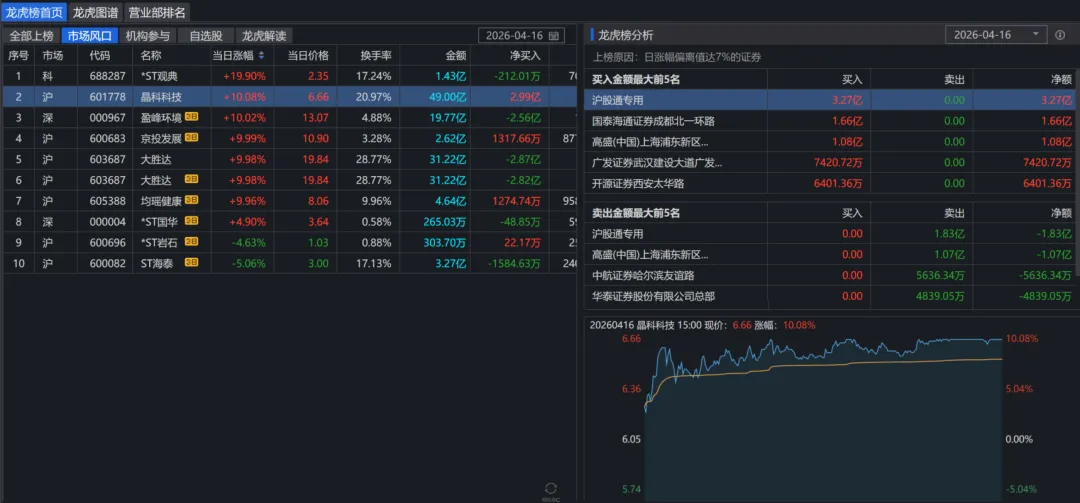Screen dimensions: 1080x503
Task: Click the +19.90% change cell
Action: coord(245,76)
